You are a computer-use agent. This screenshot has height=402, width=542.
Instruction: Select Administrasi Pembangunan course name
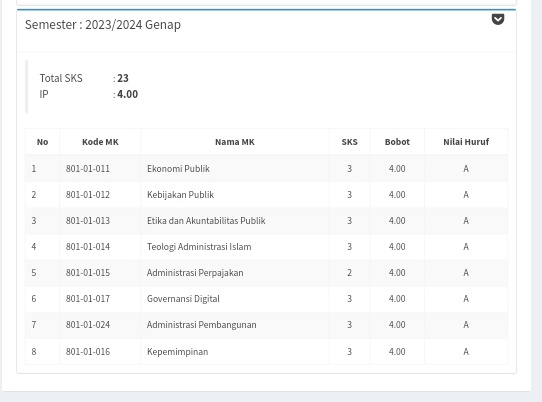202,325
